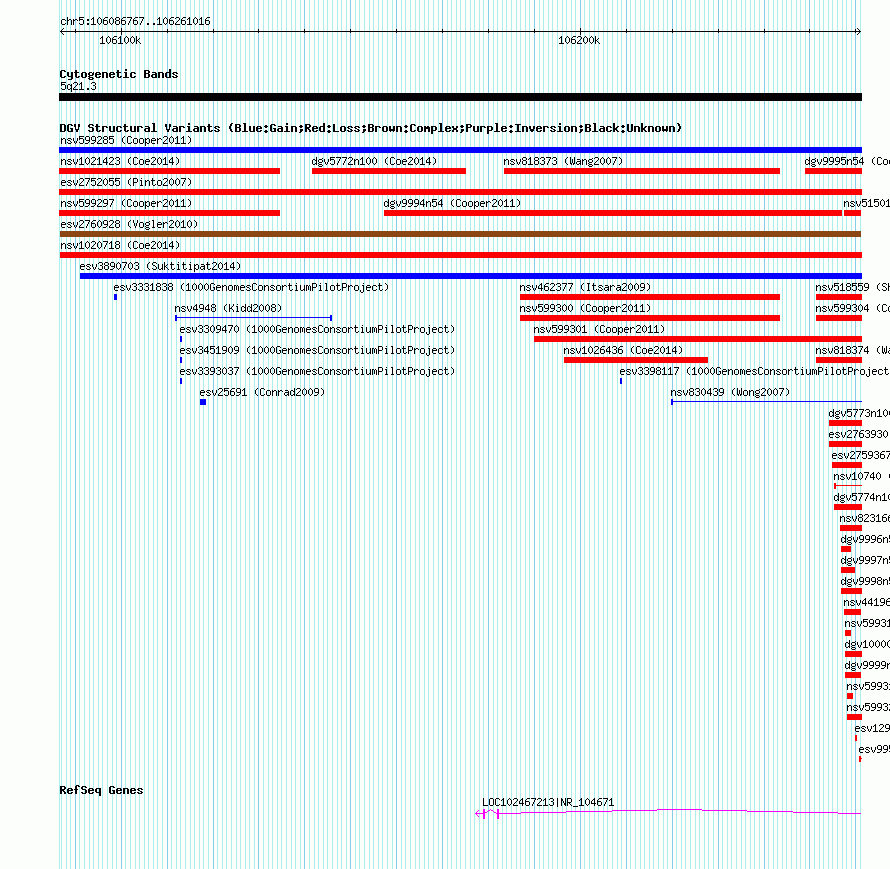Screen dimensions: 890x869
Task: Click the nsv10740 variant label
Action: point(861,476)
